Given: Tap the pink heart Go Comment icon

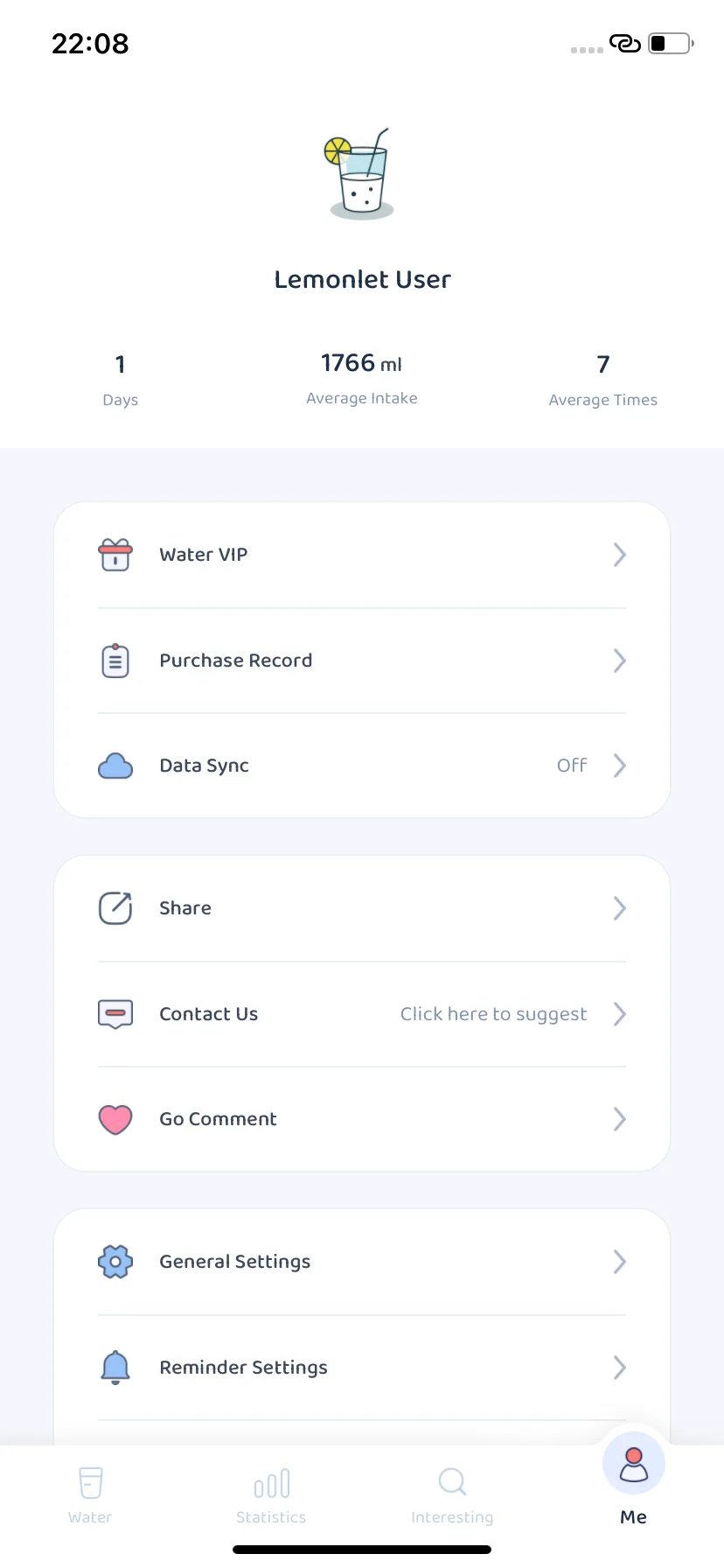Looking at the screenshot, I should 115,1119.
